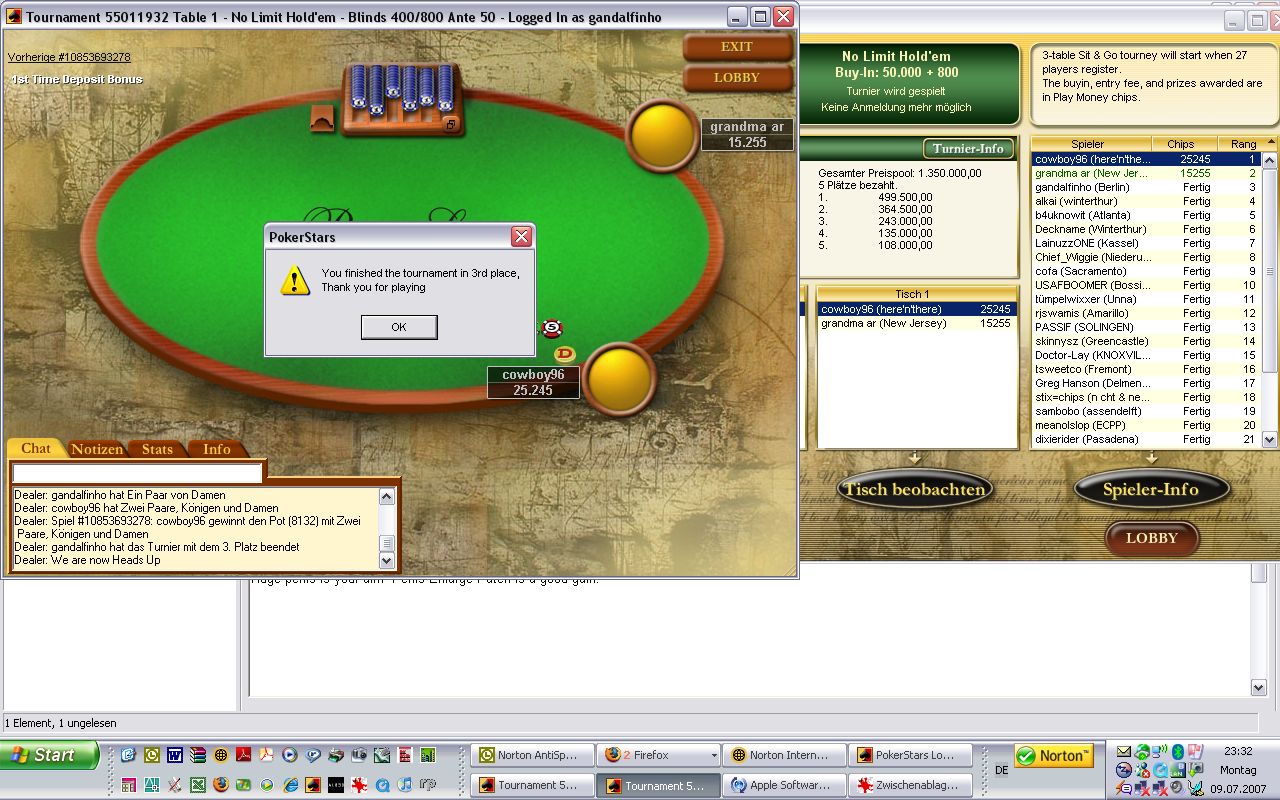Image resolution: width=1280 pixels, height=800 pixels.
Task: Click the EXIT button at the table
Action: pos(737,47)
